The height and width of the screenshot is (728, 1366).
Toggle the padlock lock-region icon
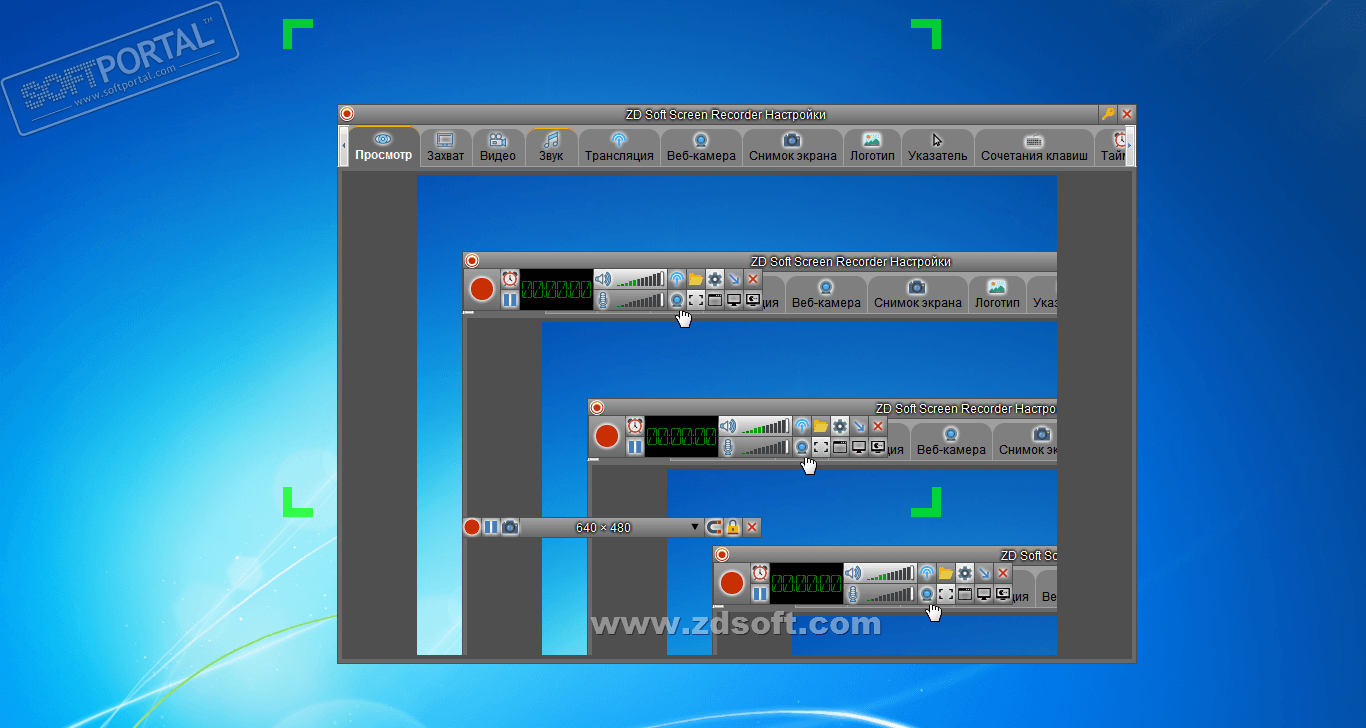tap(733, 527)
